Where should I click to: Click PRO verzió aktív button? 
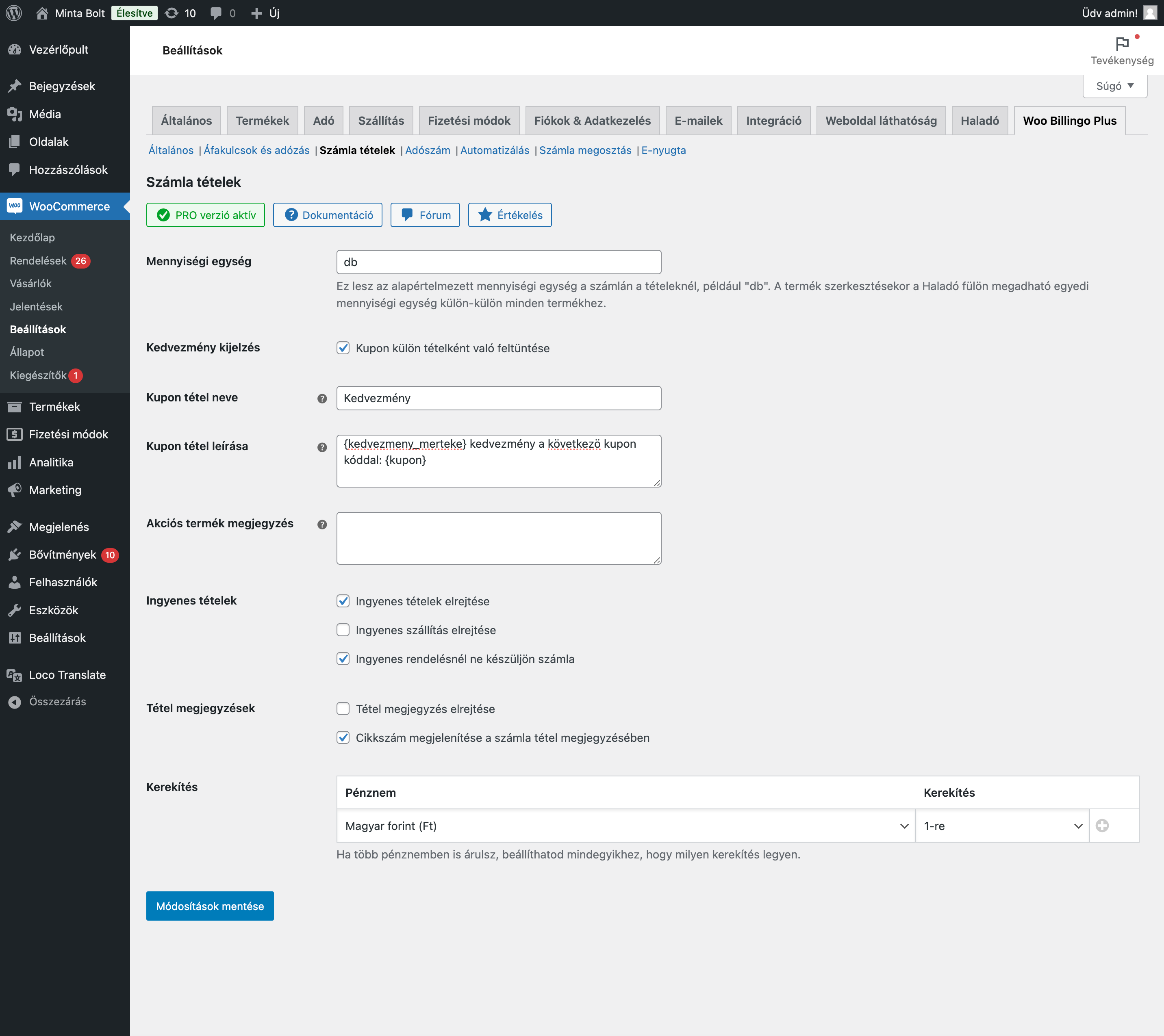(206, 215)
